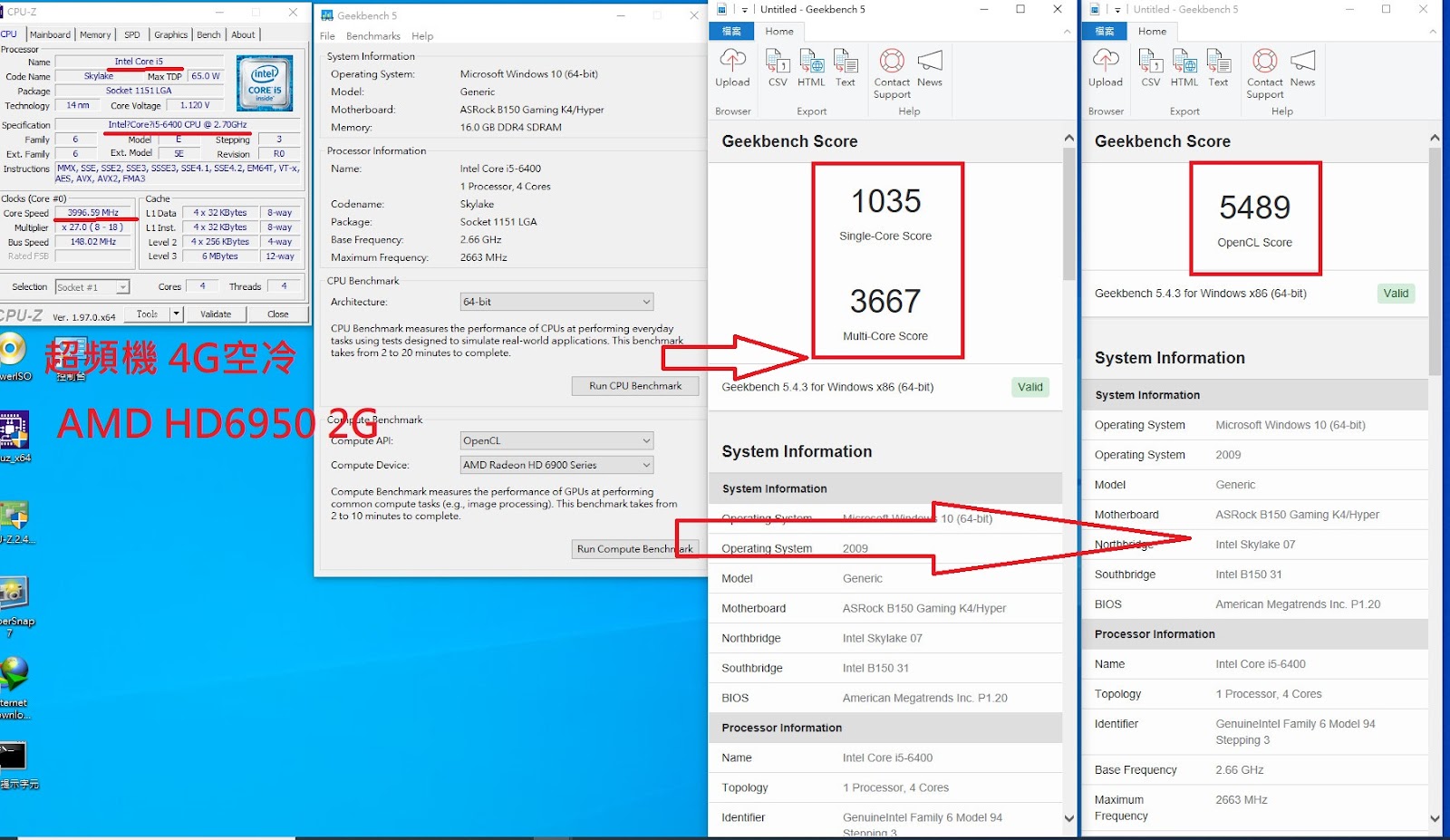Click the quick access icon in middle Geekbench title bar
This screenshot has width=1450, height=840.
pyautogui.click(x=722, y=9)
